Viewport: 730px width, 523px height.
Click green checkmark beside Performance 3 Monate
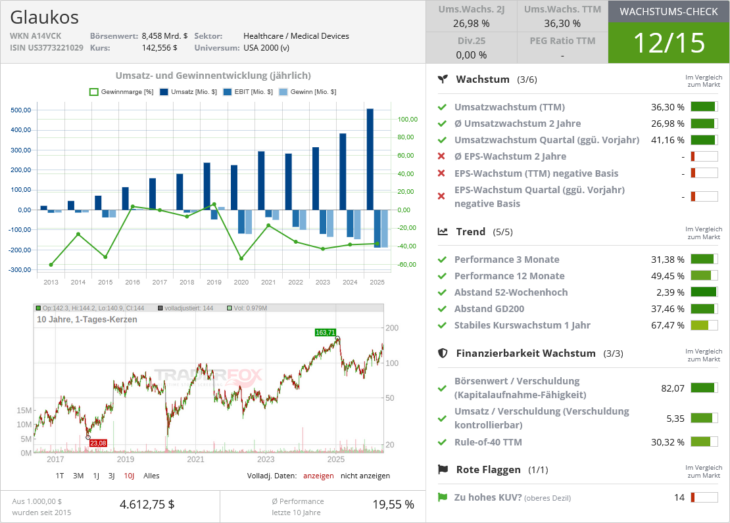442,259
